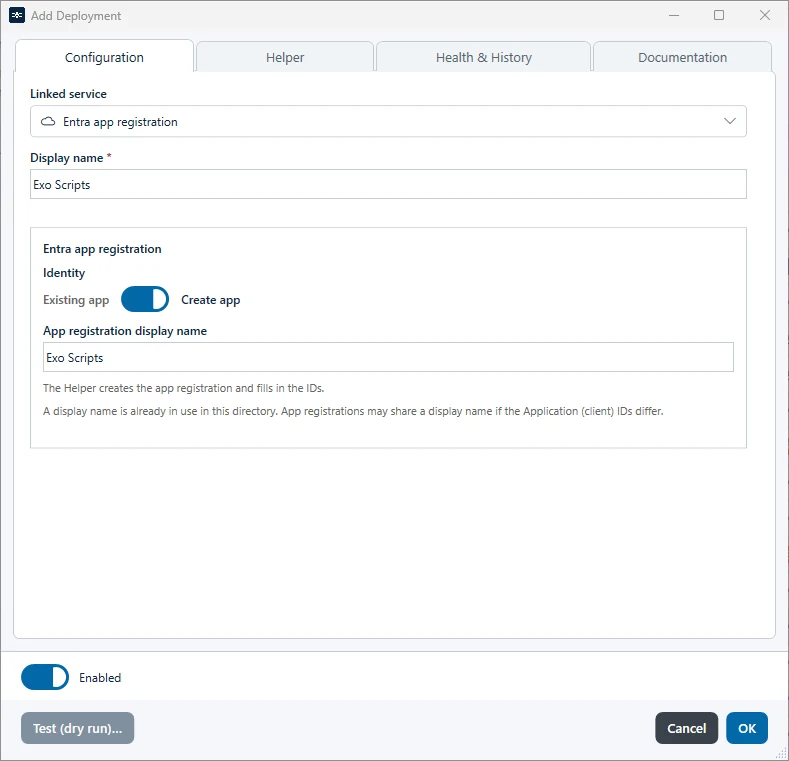Image resolution: width=789 pixels, height=761 pixels.
Task: Close the Add Deployment dialog
Action: pos(765,15)
